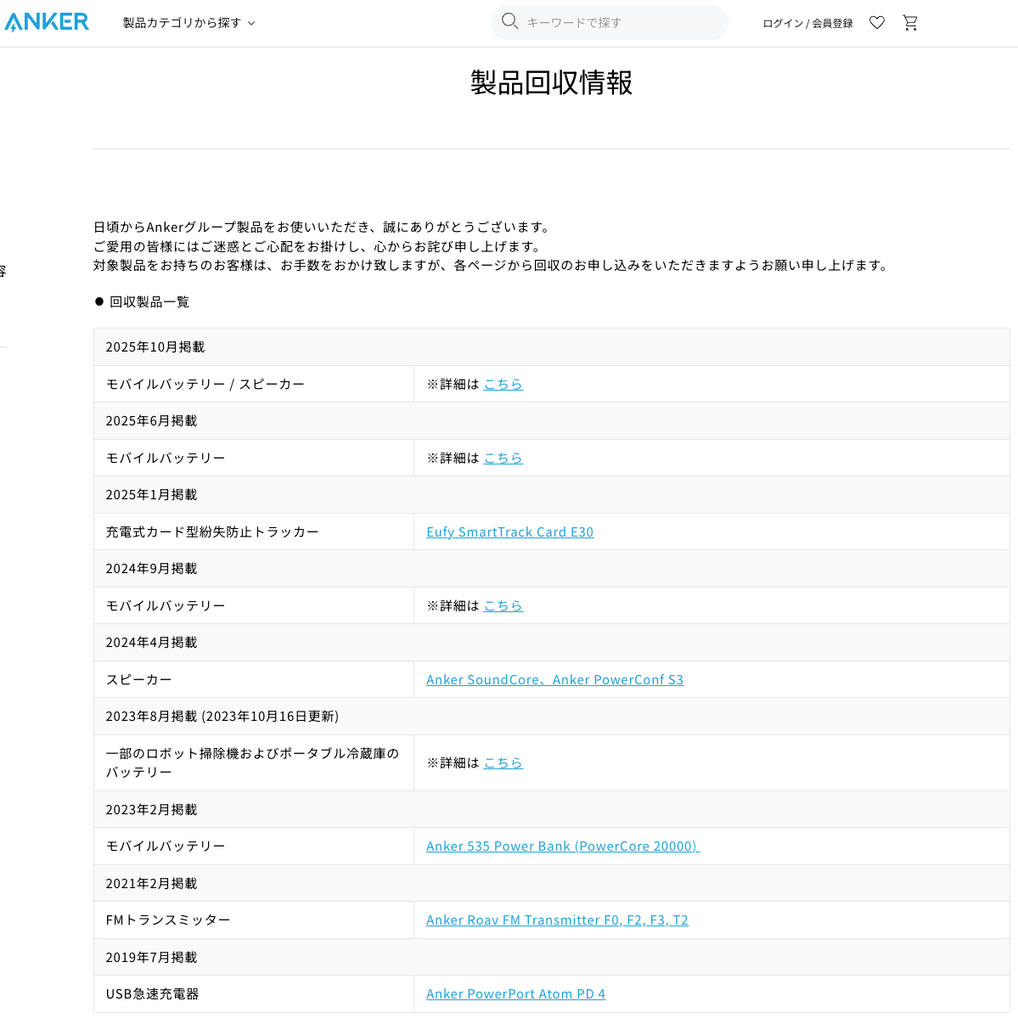
Task: Click the search magnifier icon
Action: [509, 22]
